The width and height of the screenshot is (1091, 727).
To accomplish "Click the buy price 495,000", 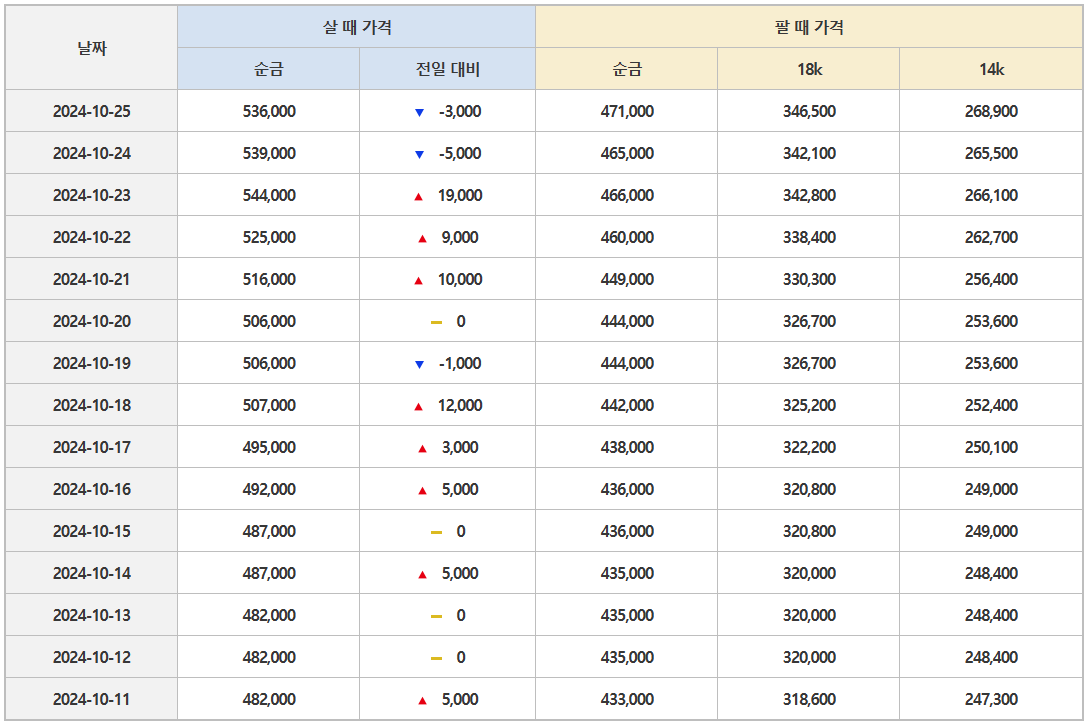I will (269, 447).
